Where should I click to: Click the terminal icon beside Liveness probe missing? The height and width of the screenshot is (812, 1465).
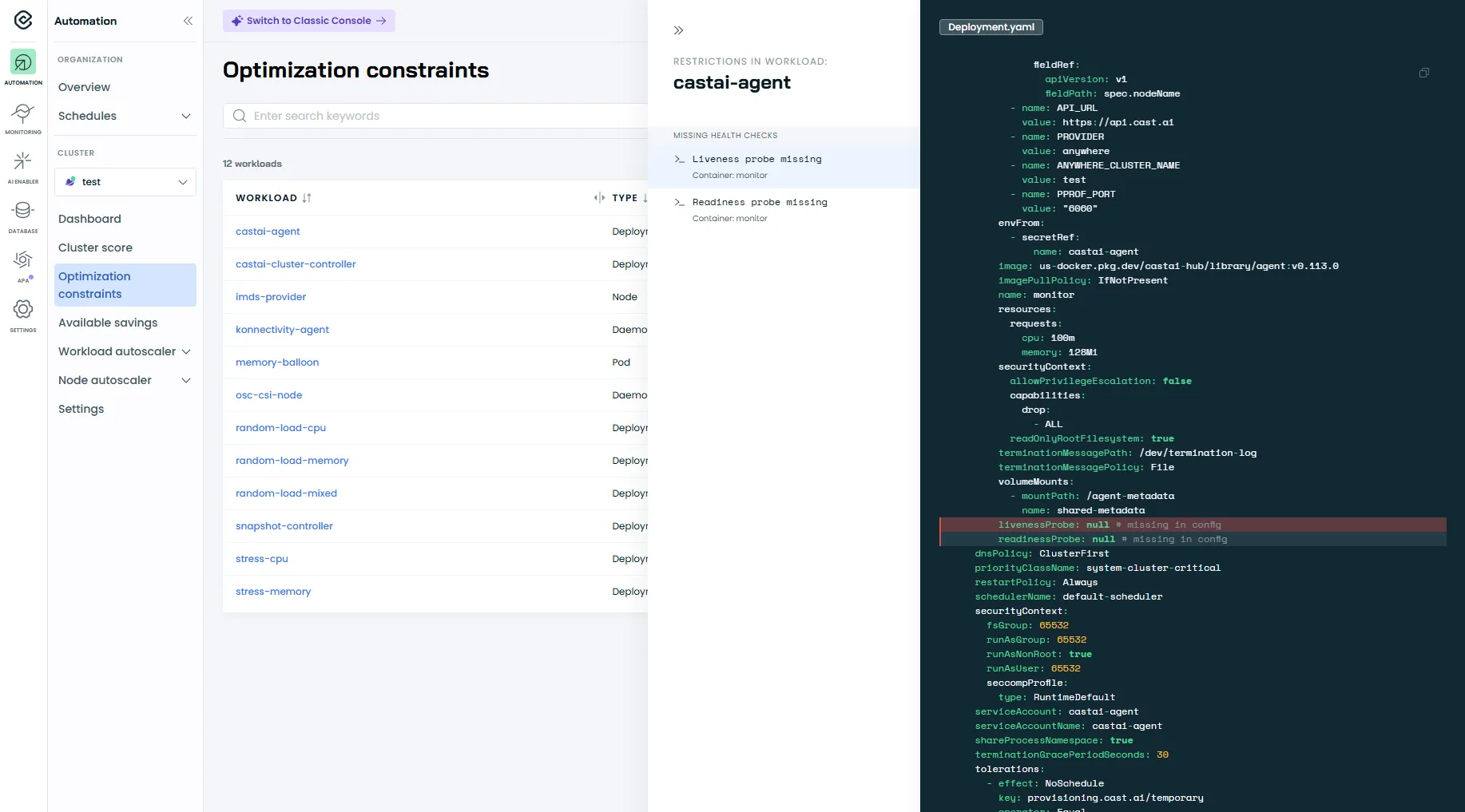click(x=678, y=159)
